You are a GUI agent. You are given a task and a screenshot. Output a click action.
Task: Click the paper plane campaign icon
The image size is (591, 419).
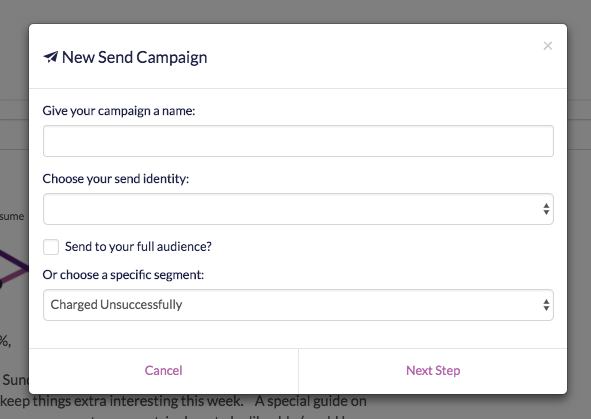pyautogui.click(x=51, y=57)
